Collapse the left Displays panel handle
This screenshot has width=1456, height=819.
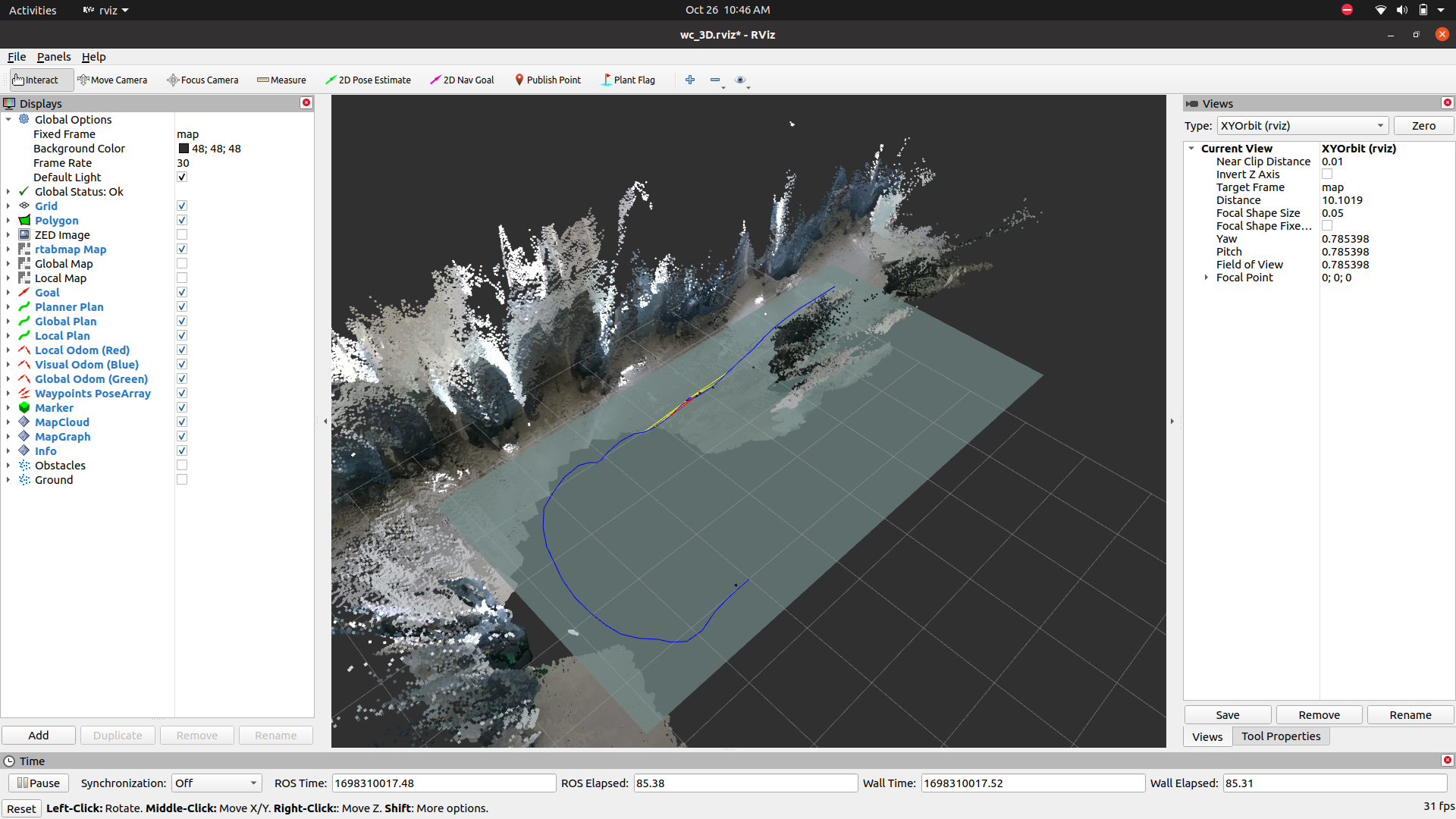tap(325, 421)
